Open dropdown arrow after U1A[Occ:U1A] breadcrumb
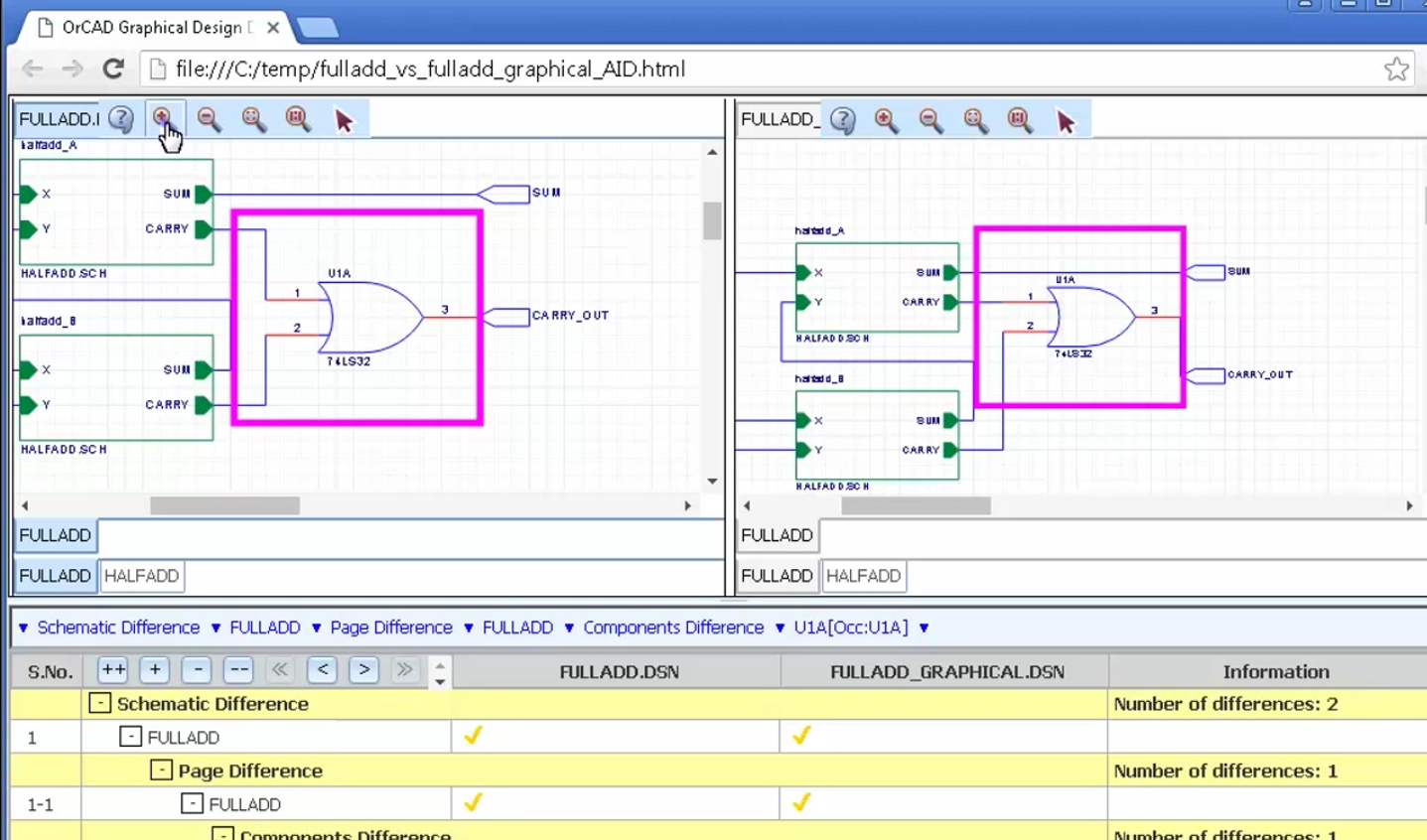Viewport: 1427px width, 840px height. [x=924, y=628]
